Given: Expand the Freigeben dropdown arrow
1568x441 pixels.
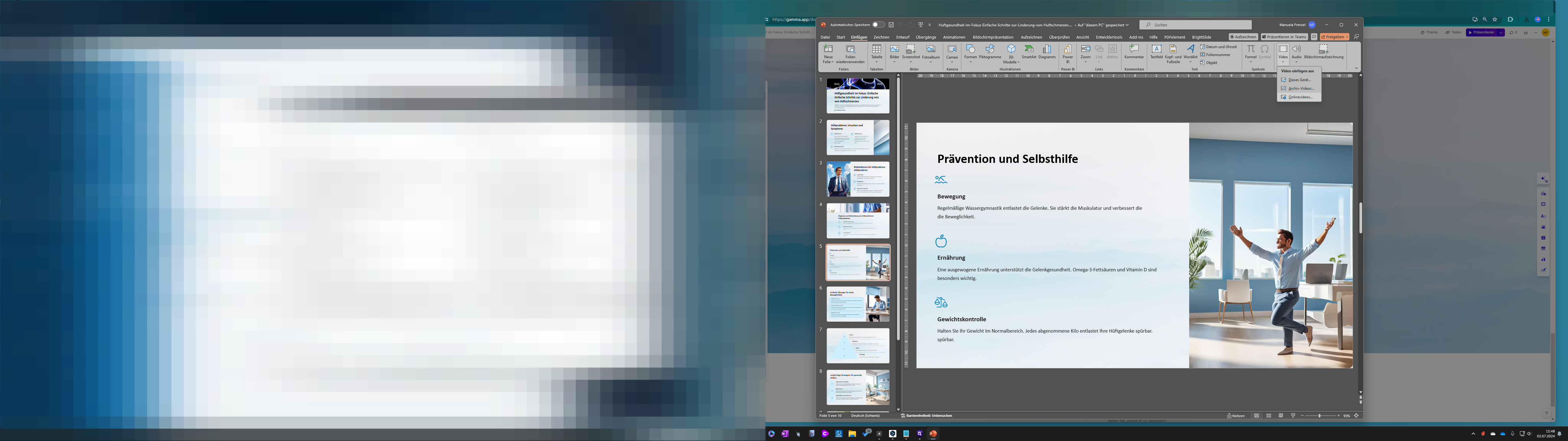Looking at the screenshot, I should click(1347, 36).
